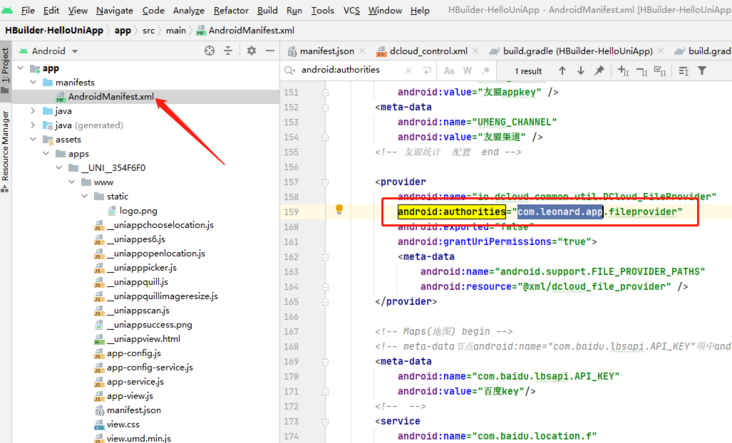Collapse all in the Project panel
The width and height of the screenshot is (732, 443).
click(228, 51)
